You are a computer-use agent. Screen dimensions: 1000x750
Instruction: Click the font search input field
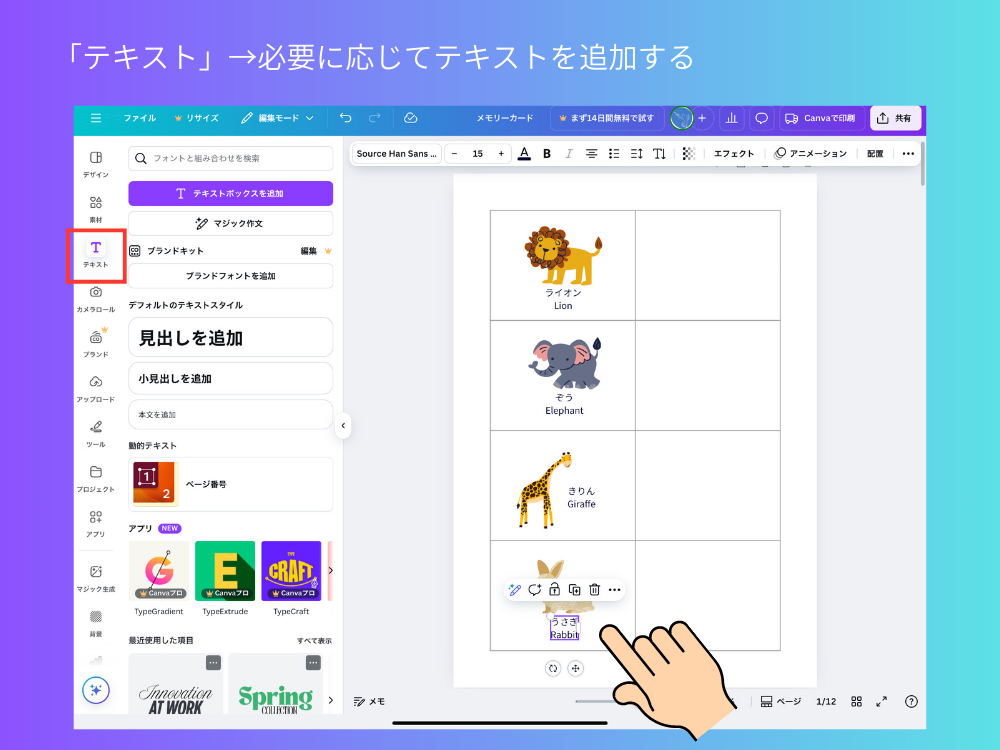tap(230, 159)
